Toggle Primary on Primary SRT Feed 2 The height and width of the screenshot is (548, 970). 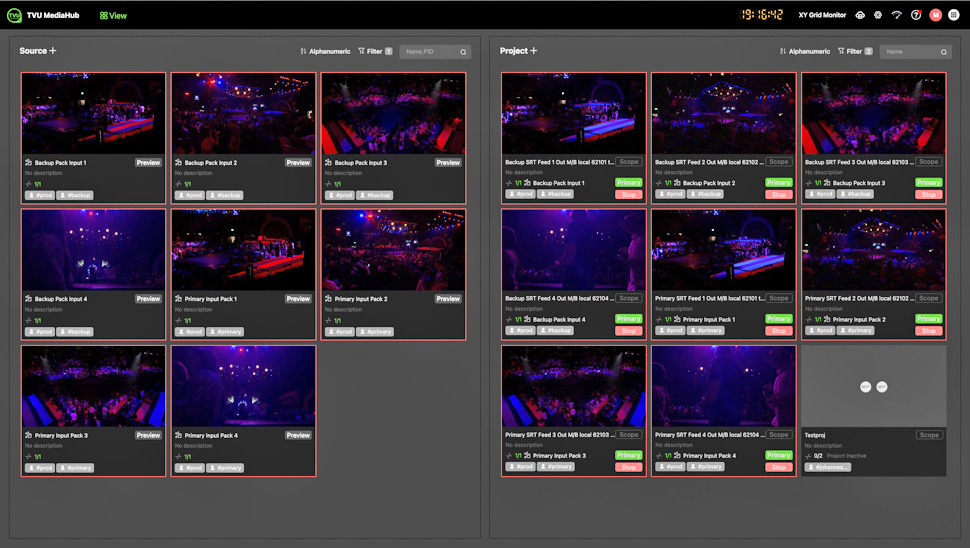tap(929, 319)
